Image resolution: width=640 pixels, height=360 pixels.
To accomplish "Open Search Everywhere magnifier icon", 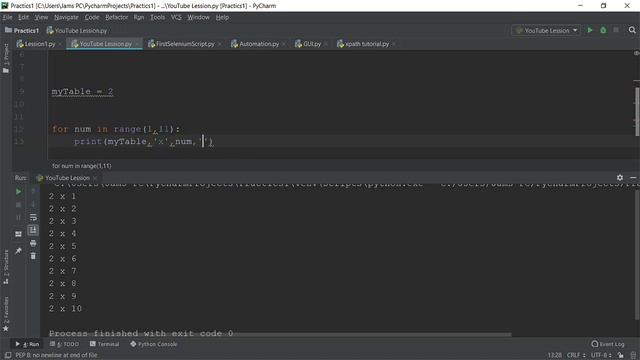I will [x=632, y=30].
